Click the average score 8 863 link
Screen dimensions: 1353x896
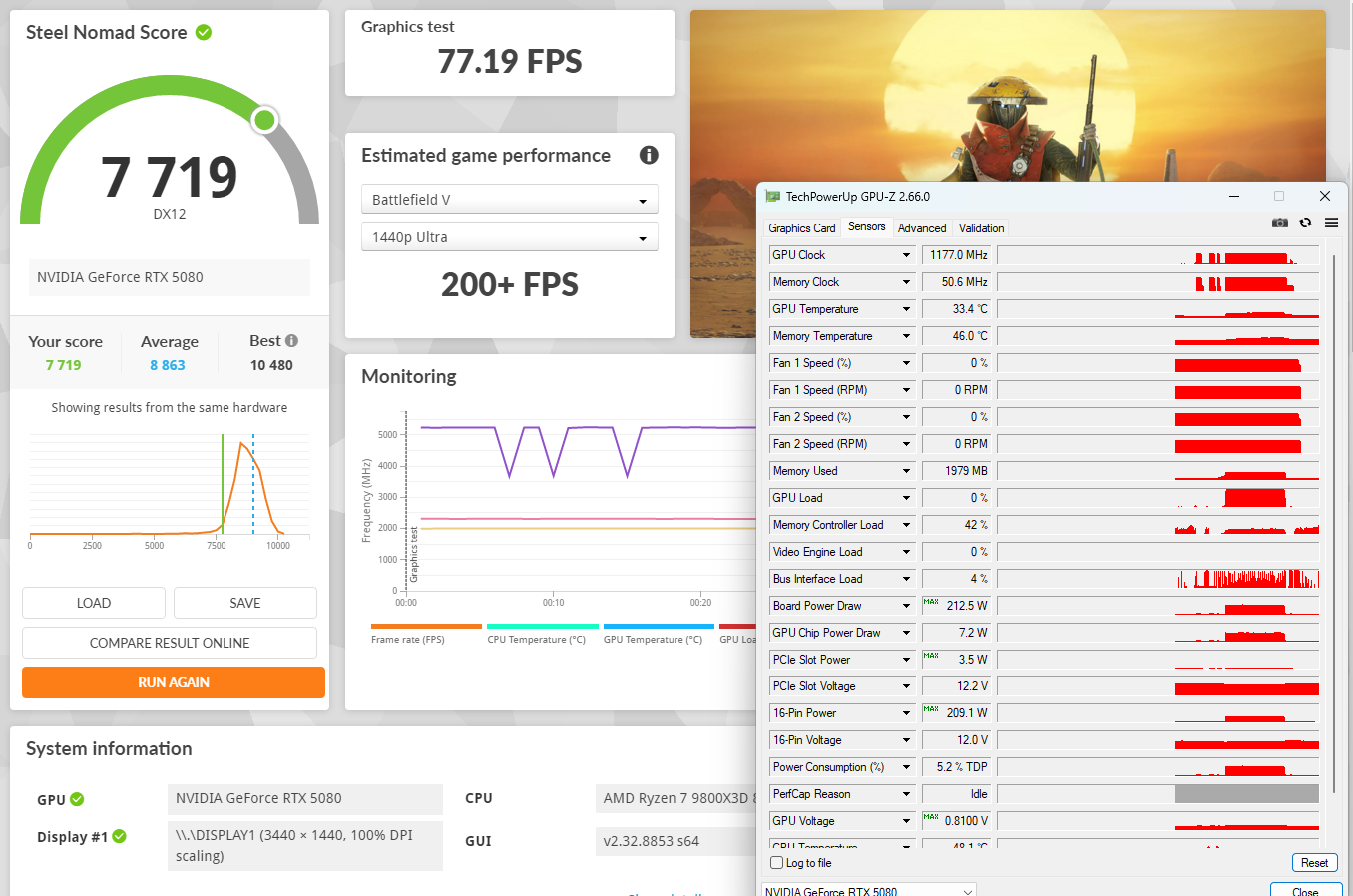pos(168,365)
